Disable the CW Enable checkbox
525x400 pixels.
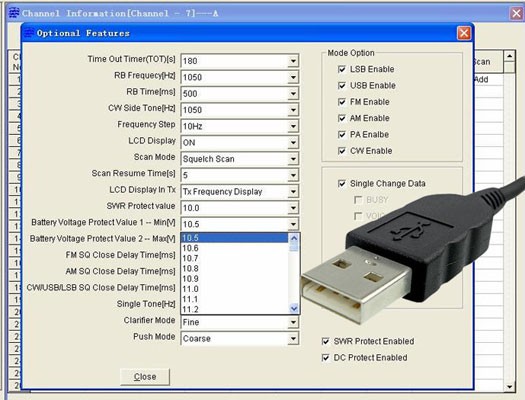point(342,151)
